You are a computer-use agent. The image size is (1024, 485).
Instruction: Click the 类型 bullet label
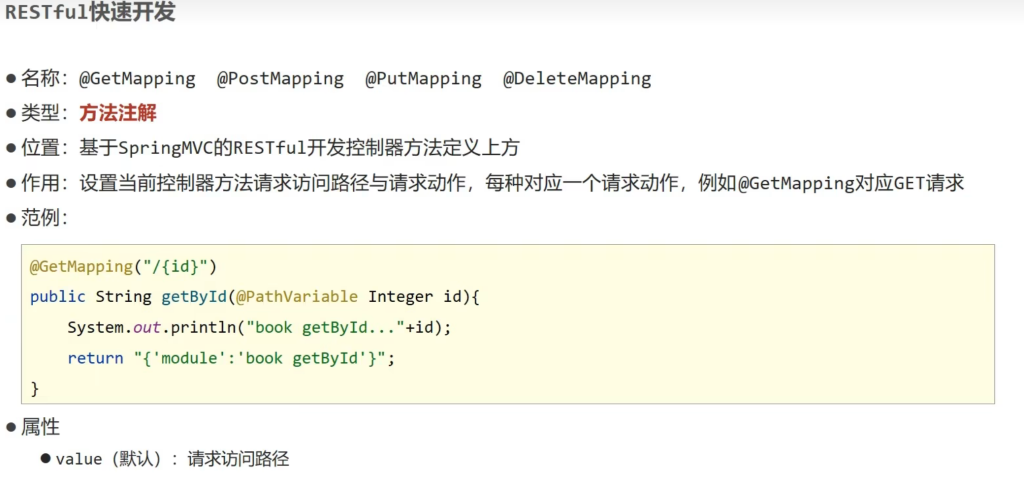[44, 113]
